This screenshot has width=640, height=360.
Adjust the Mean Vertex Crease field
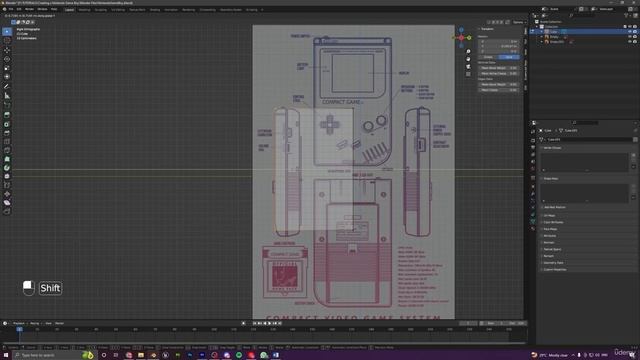point(498,73)
